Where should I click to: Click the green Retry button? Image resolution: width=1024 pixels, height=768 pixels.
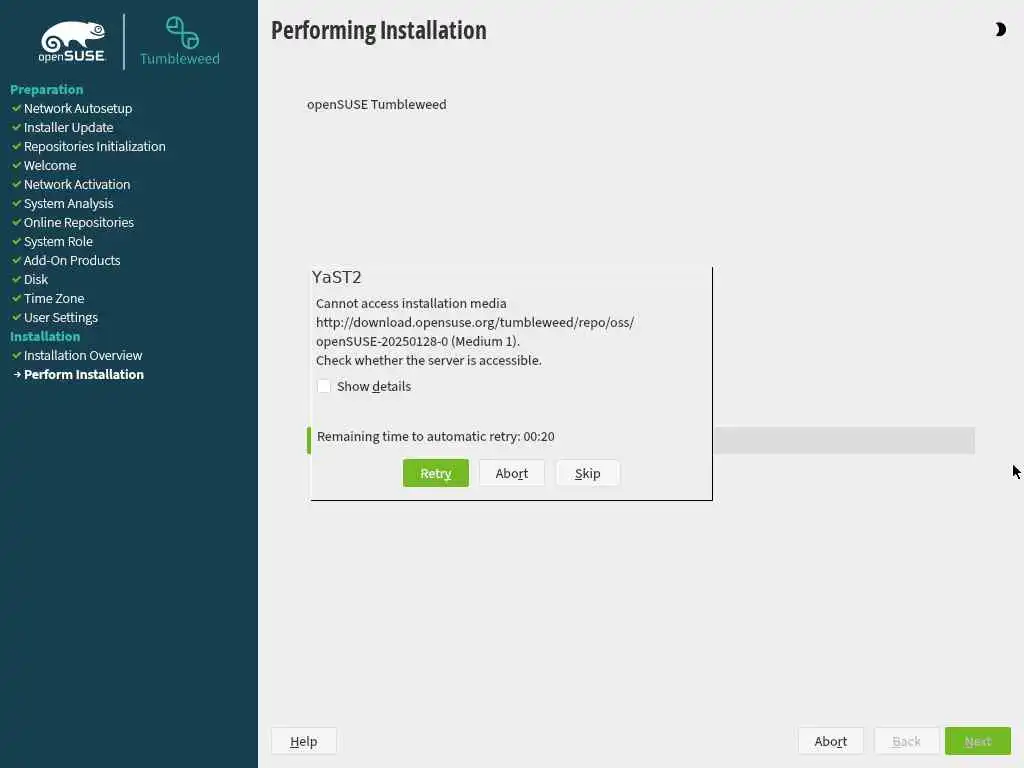point(436,473)
